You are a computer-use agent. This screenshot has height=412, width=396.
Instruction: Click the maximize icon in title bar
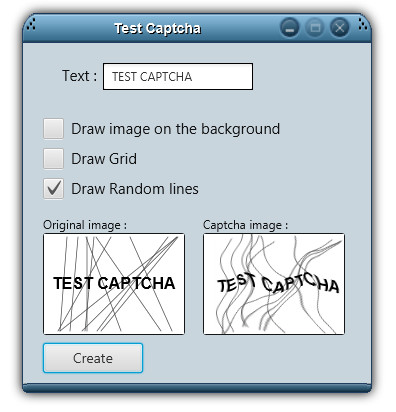tap(315, 27)
